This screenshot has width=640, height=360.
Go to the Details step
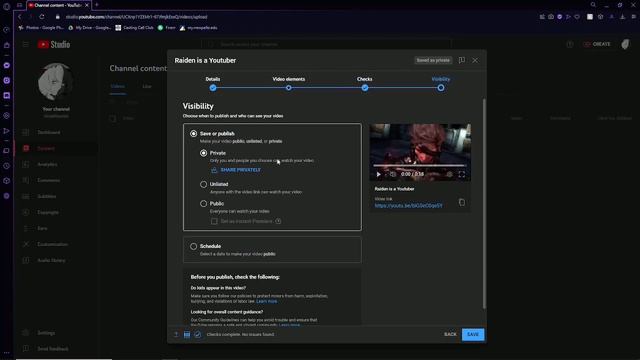[213, 87]
